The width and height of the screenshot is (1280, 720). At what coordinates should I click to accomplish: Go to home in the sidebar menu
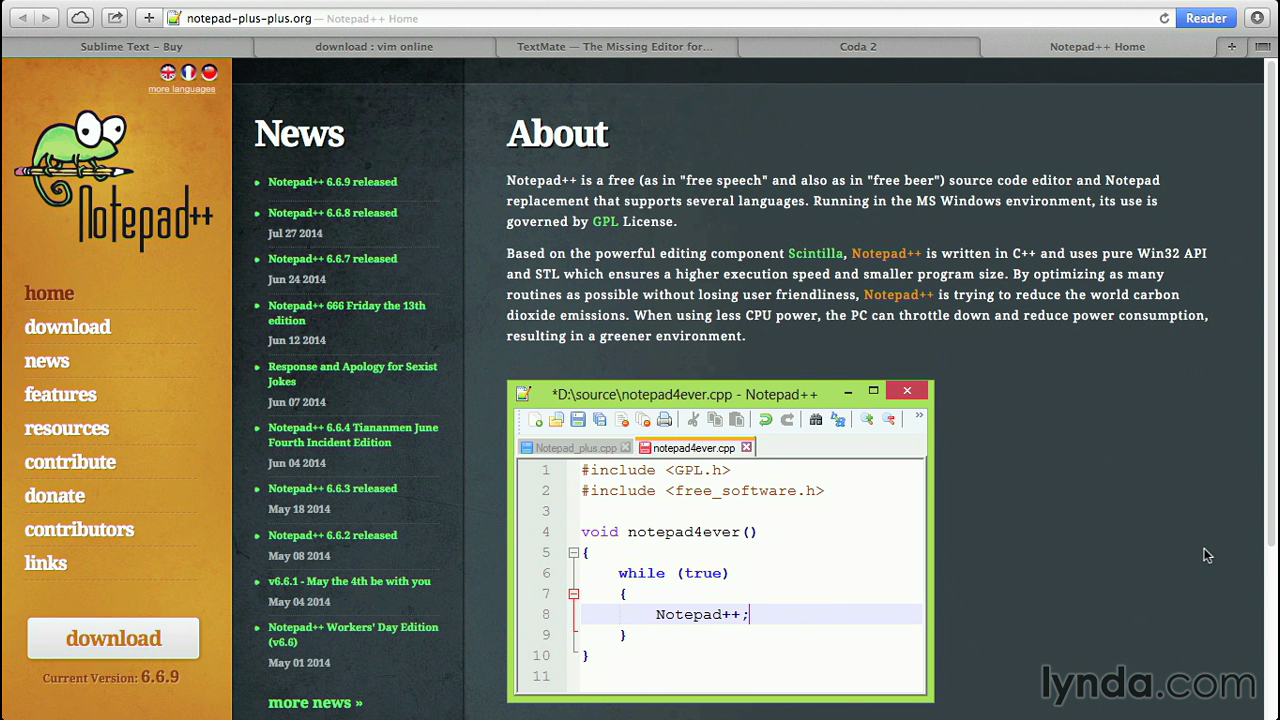coord(49,293)
